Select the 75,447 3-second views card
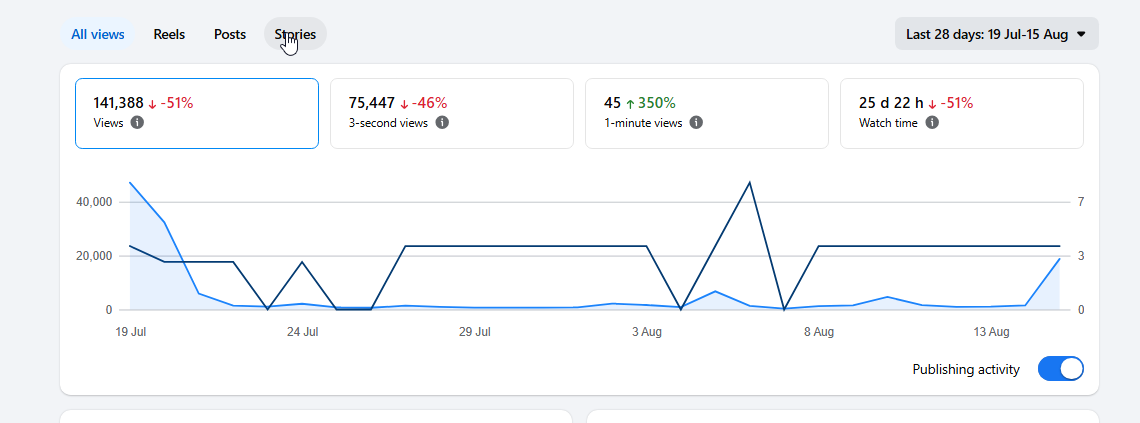This screenshot has width=1140, height=423. tap(451, 113)
